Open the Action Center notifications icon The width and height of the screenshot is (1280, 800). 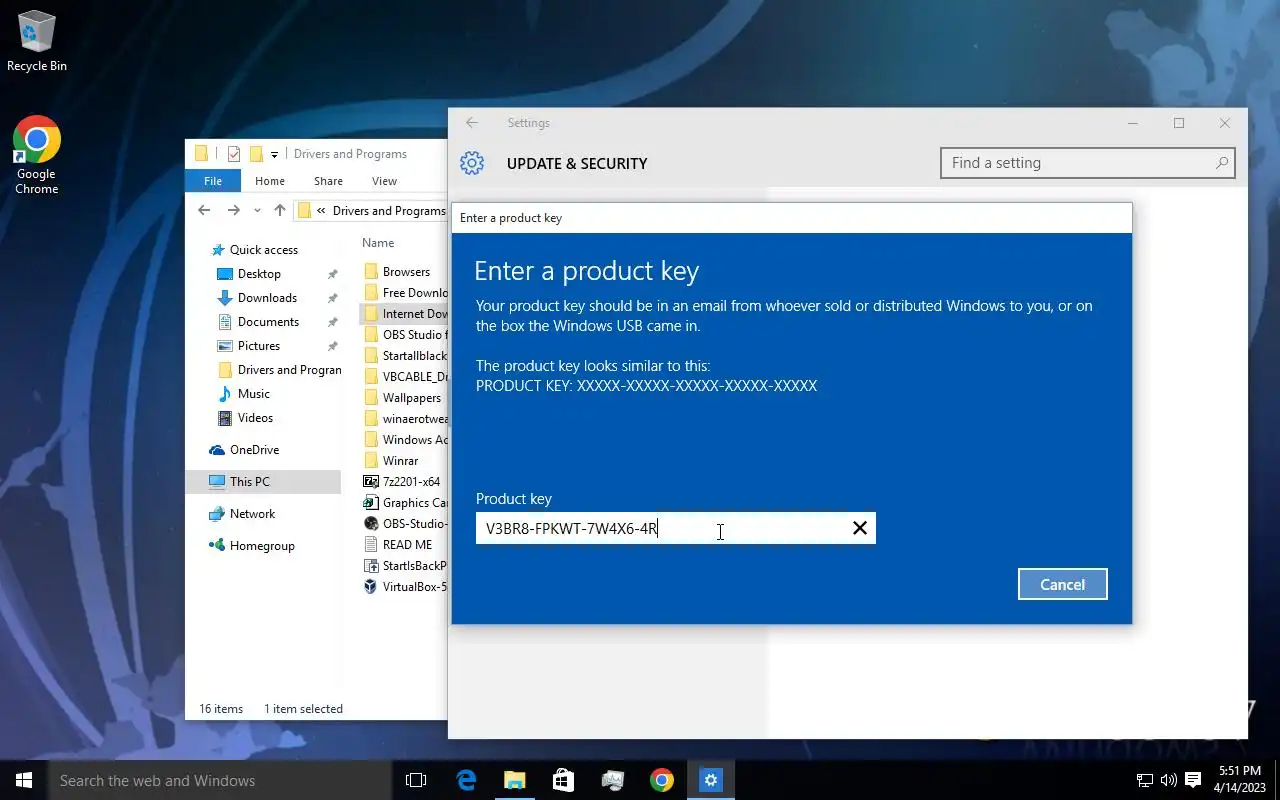coord(1193,780)
